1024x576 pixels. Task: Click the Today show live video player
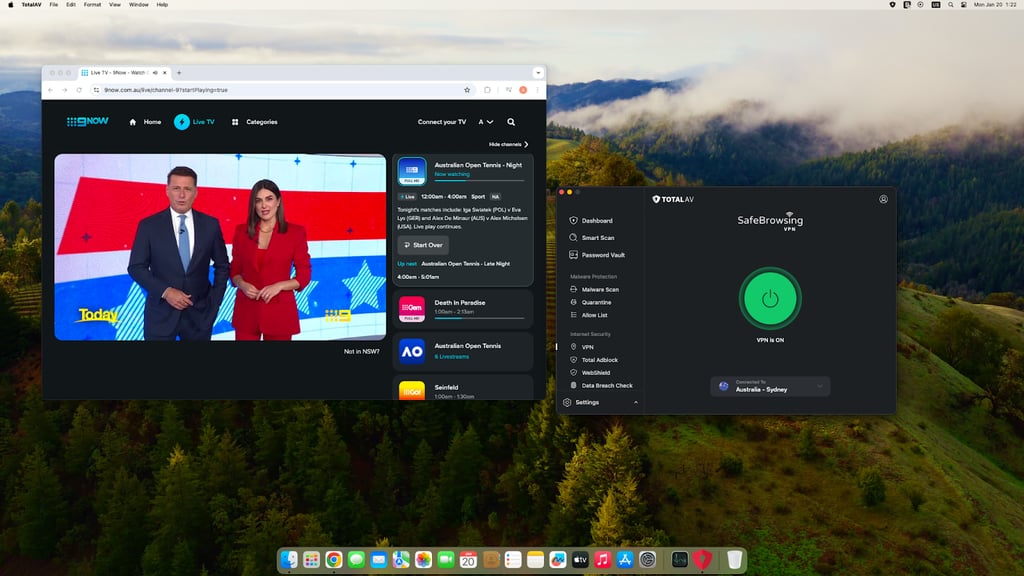(x=220, y=247)
